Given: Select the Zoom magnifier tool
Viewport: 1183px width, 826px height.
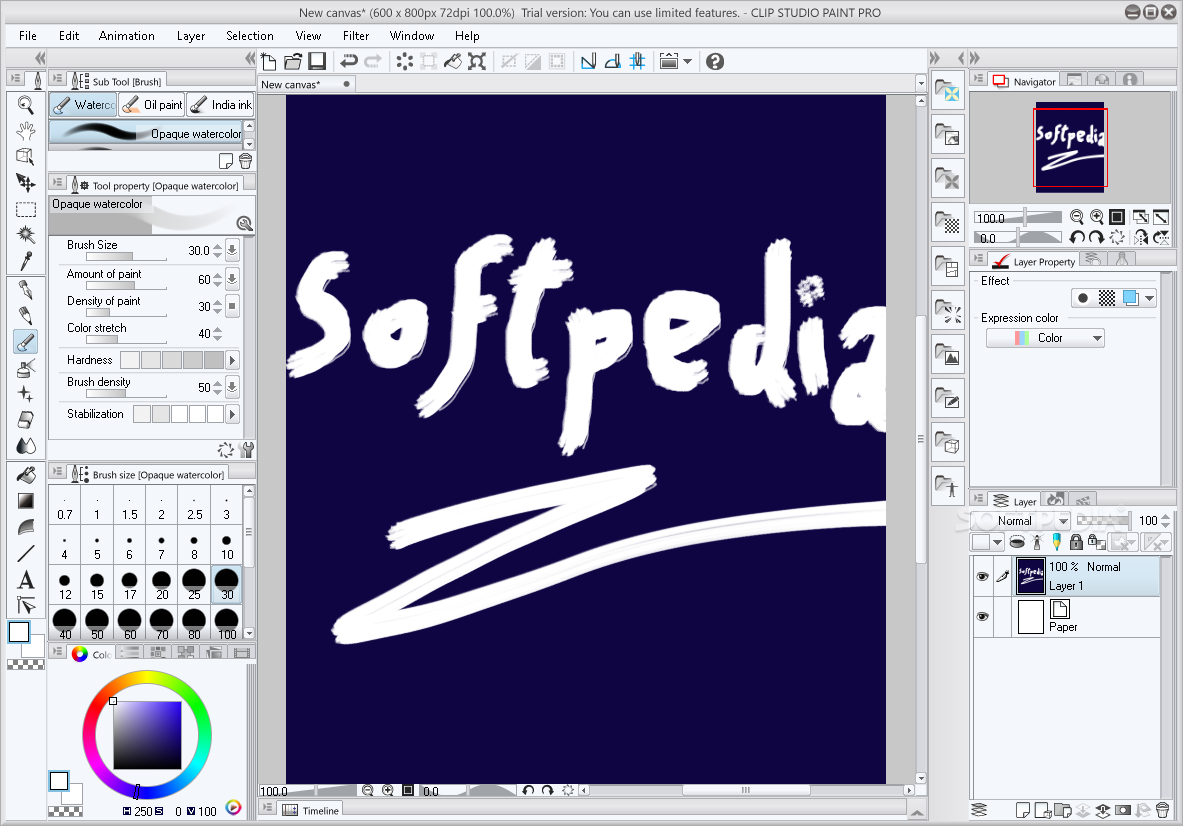Looking at the screenshot, I should tap(26, 105).
